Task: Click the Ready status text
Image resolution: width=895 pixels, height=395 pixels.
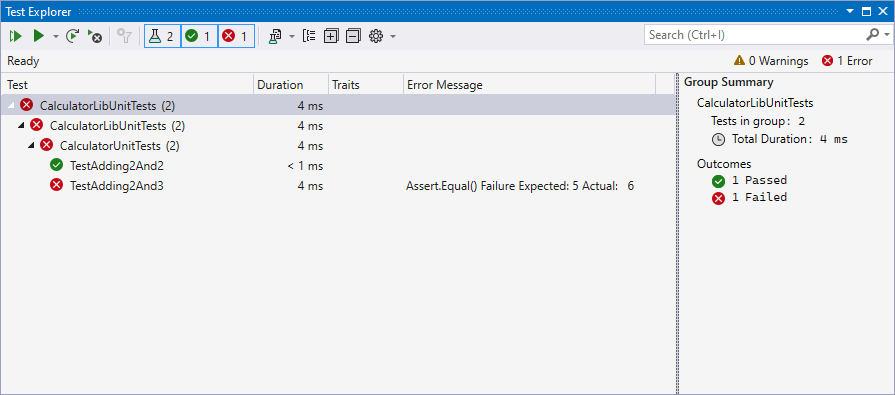Action: (23, 61)
